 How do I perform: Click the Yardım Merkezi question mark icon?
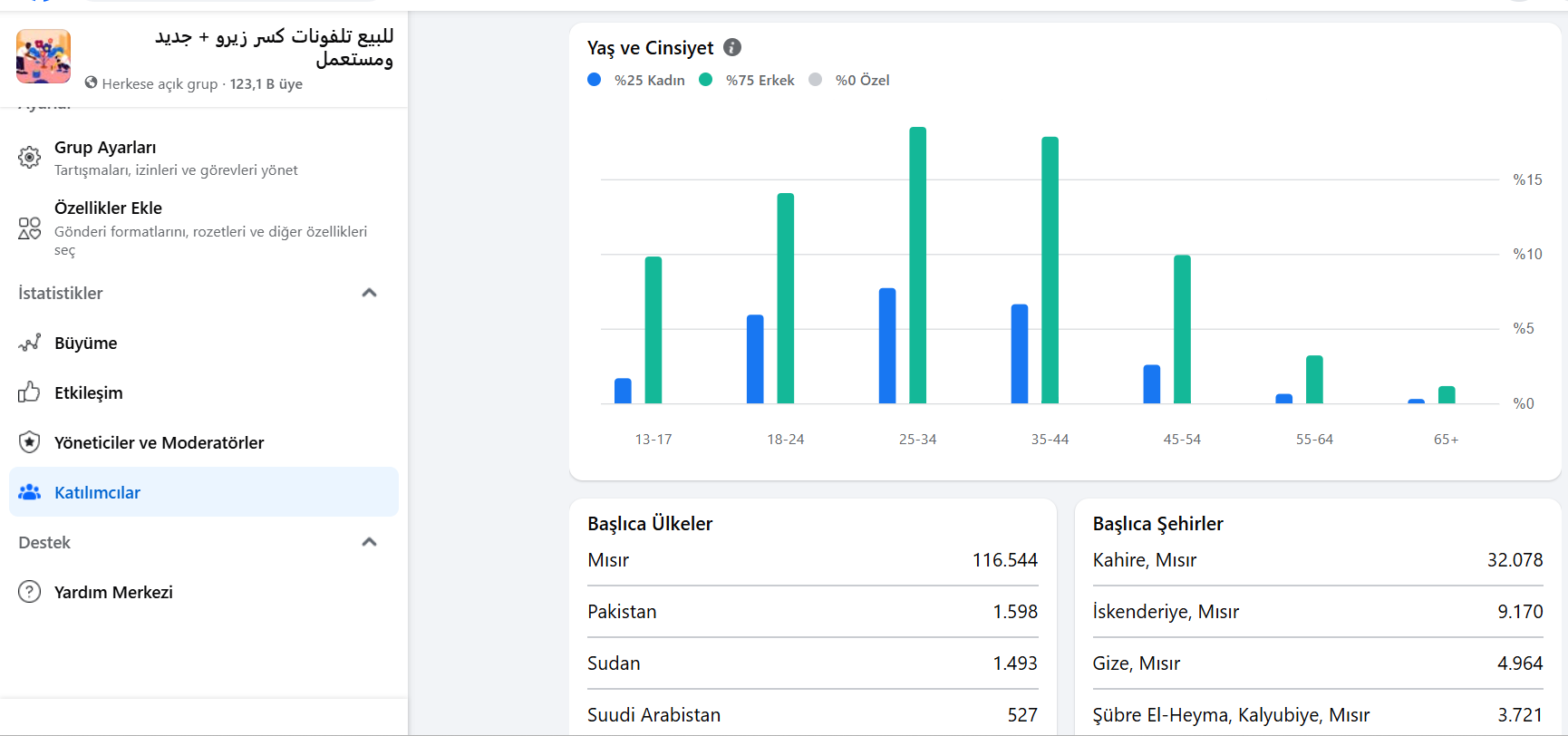pos(30,592)
